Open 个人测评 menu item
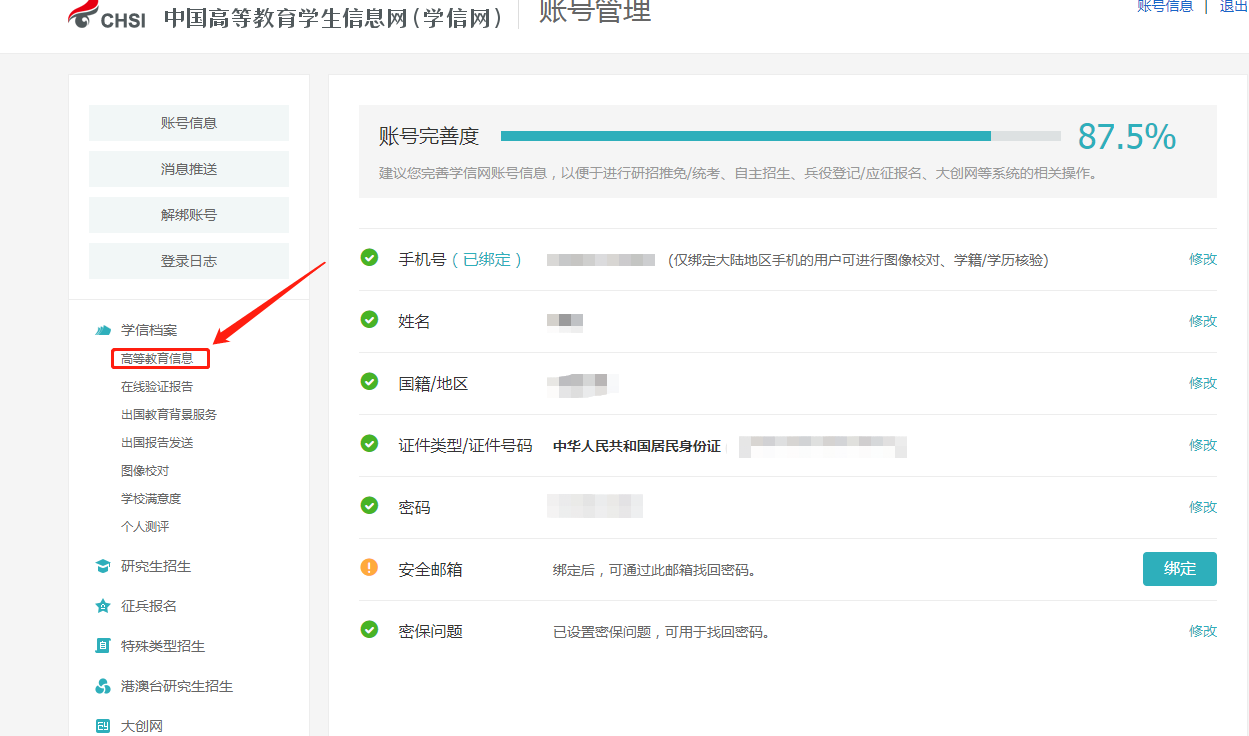 click(145, 526)
